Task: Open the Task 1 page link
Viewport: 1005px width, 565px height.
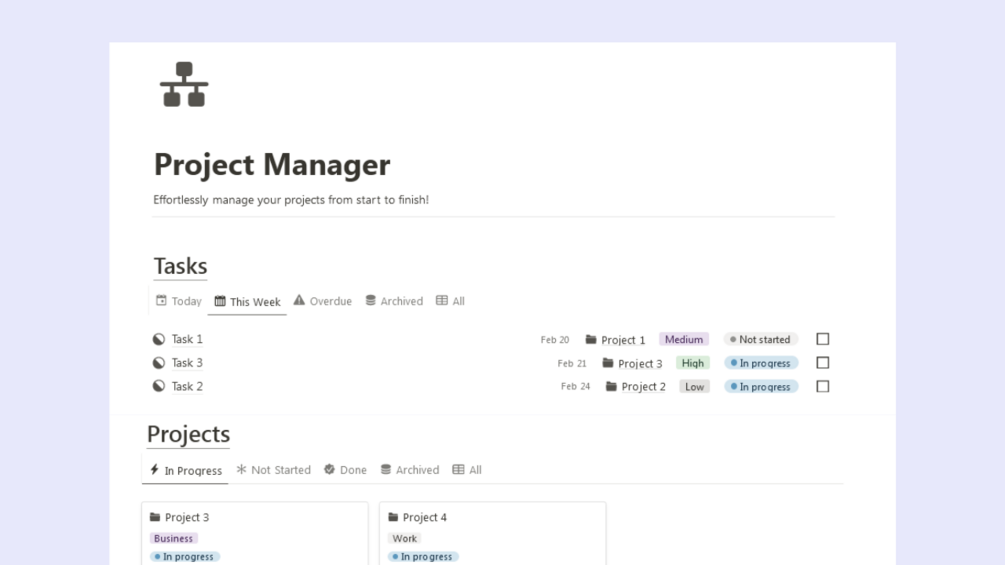Action: (x=187, y=339)
